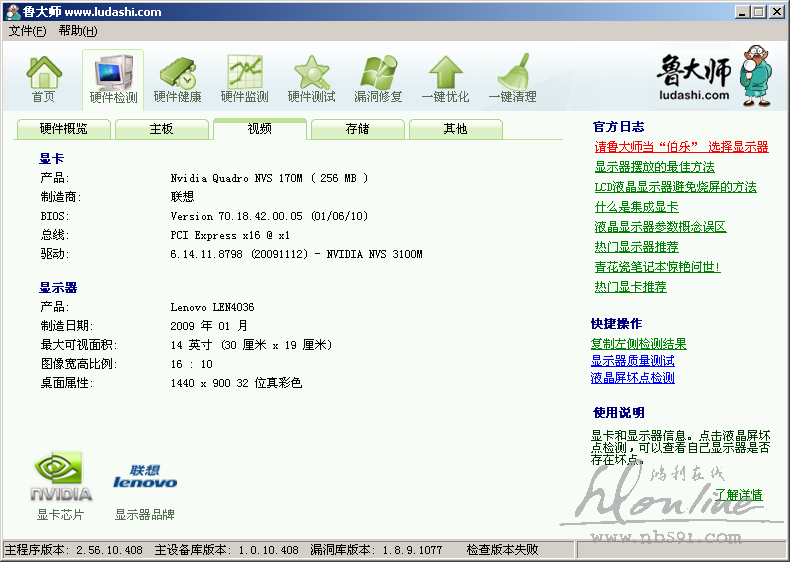The width and height of the screenshot is (790, 562).
Task: Open the 硬件监测 monitoring chart icon
Action: tap(244, 79)
